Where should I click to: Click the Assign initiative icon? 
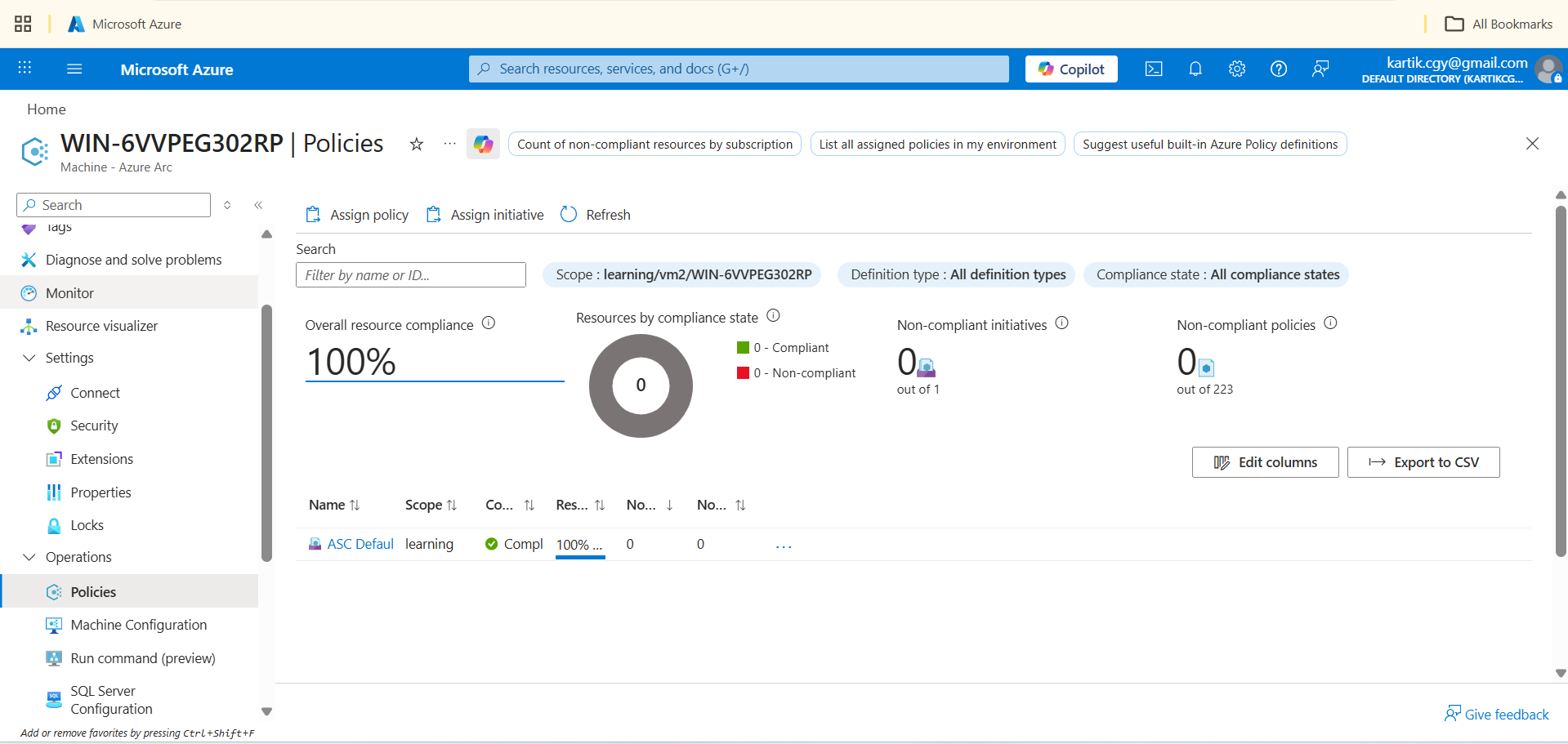(x=434, y=215)
